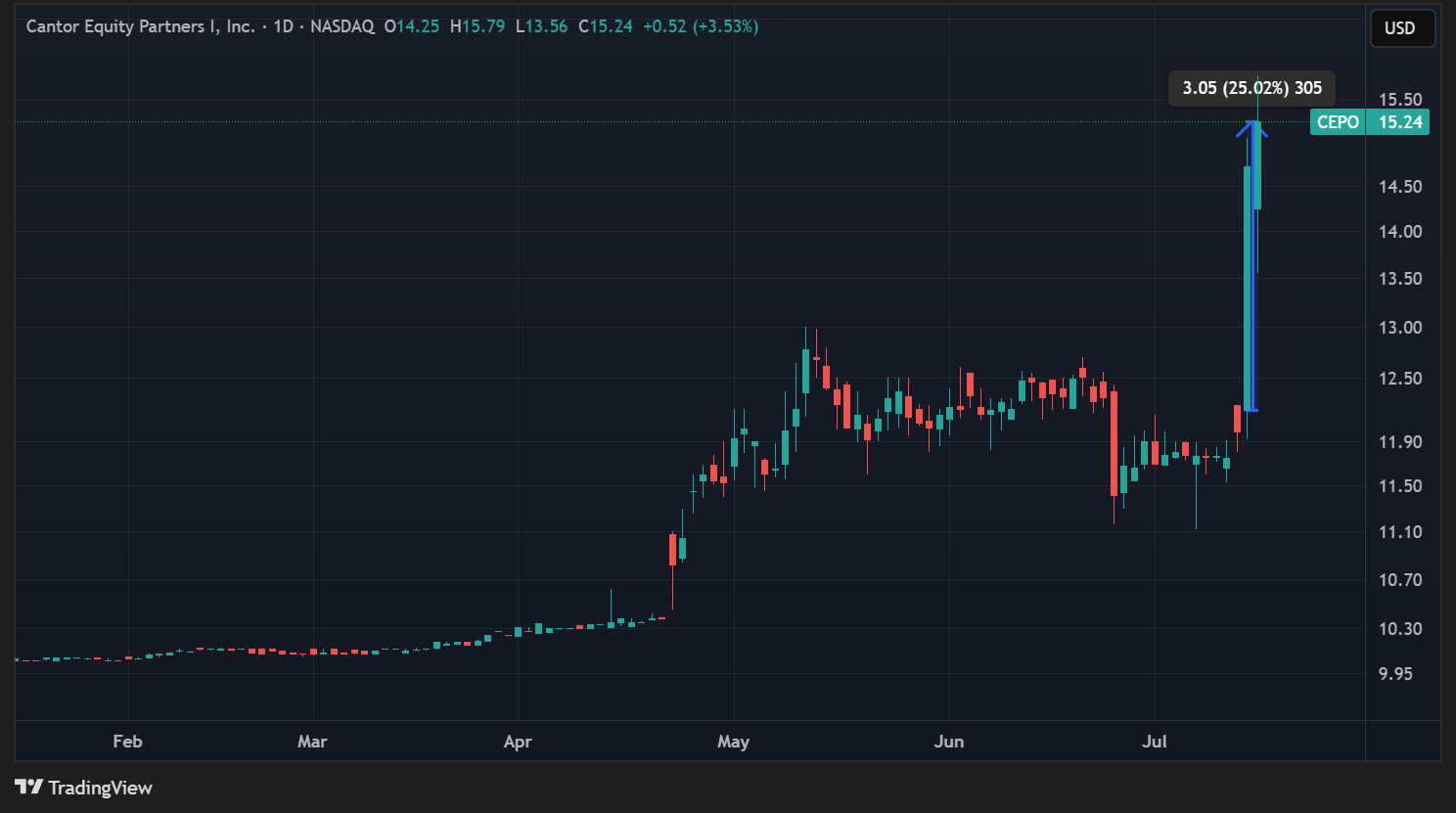Click the 10.30 price axis label
Screen dimensions: 1456x813
tap(1399, 628)
